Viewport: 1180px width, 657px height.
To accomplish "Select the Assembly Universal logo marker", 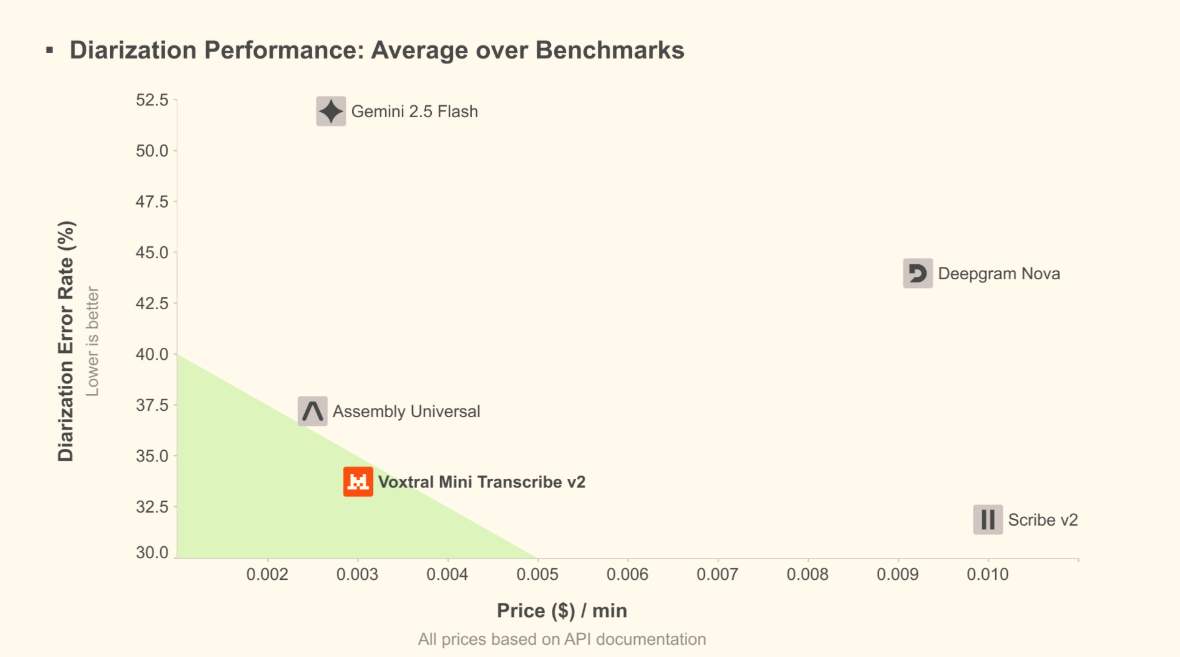I will point(313,411).
